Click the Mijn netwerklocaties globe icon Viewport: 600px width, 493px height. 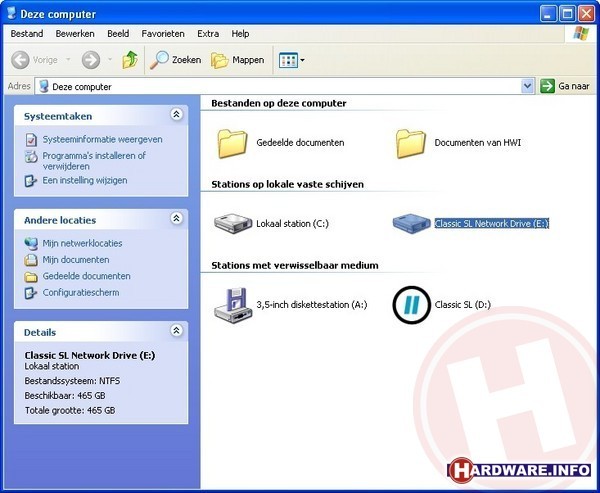point(31,243)
